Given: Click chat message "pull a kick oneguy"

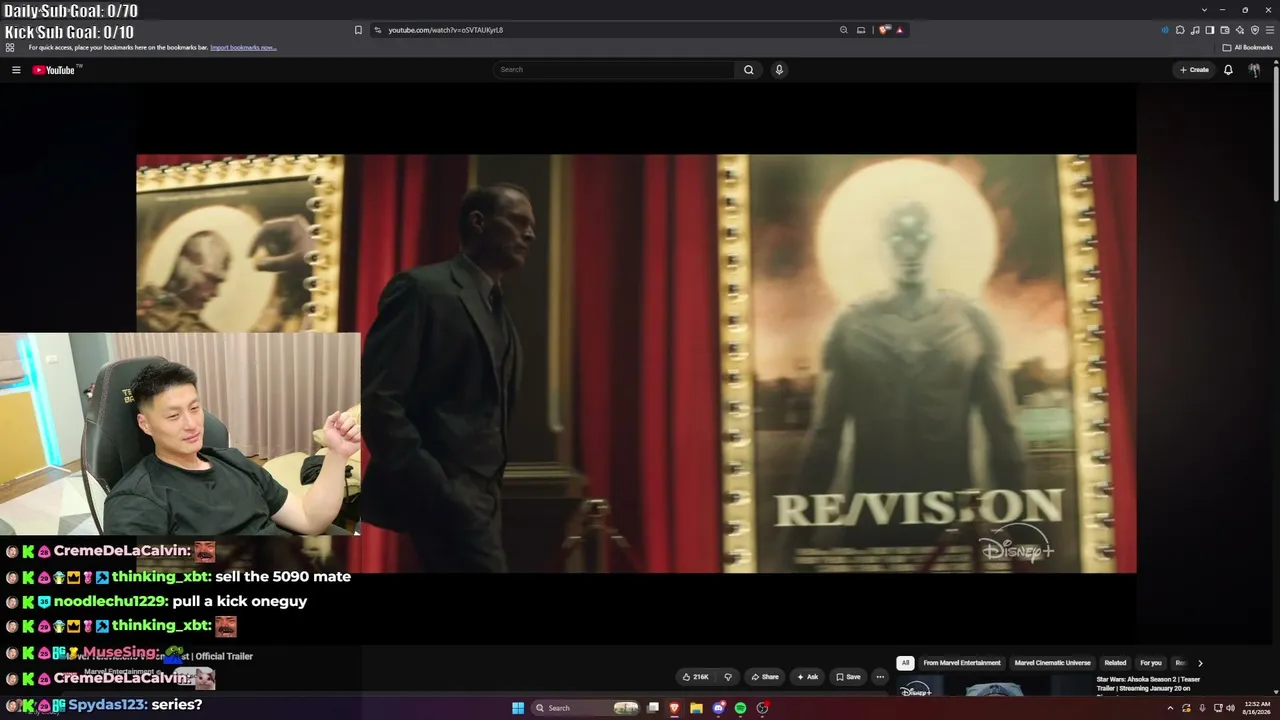Looking at the screenshot, I should tap(240, 601).
